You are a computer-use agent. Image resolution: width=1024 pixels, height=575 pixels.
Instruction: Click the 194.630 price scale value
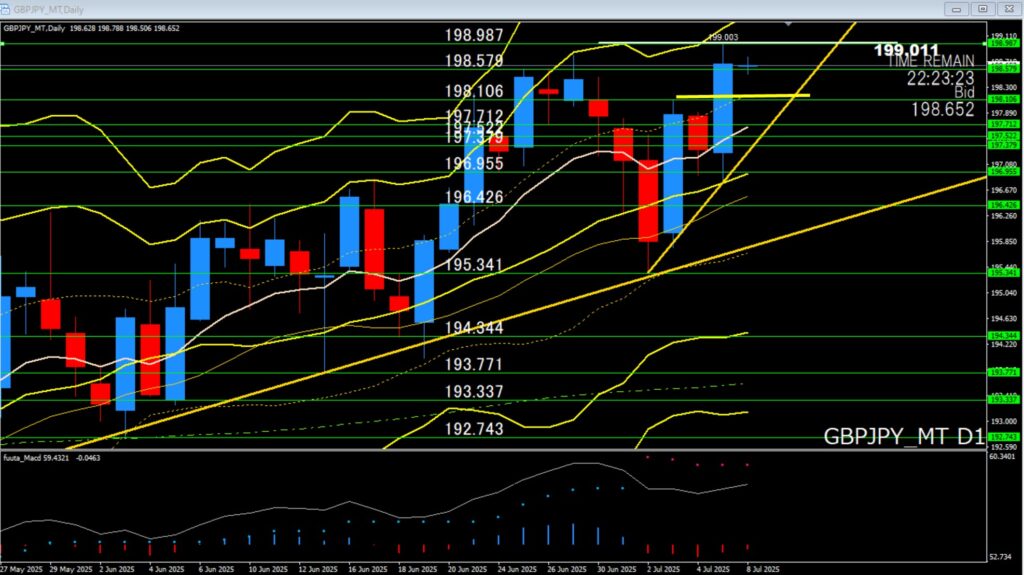1004,319
